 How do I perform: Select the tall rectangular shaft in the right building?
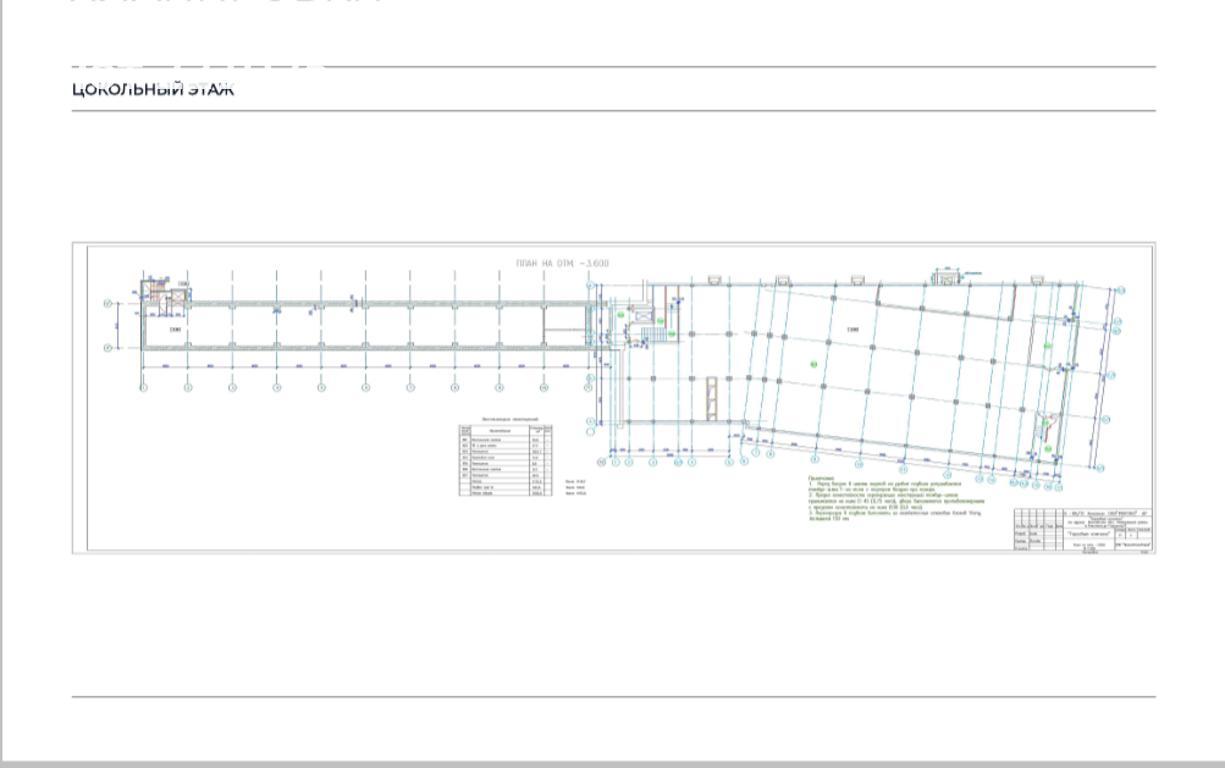tap(711, 395)
